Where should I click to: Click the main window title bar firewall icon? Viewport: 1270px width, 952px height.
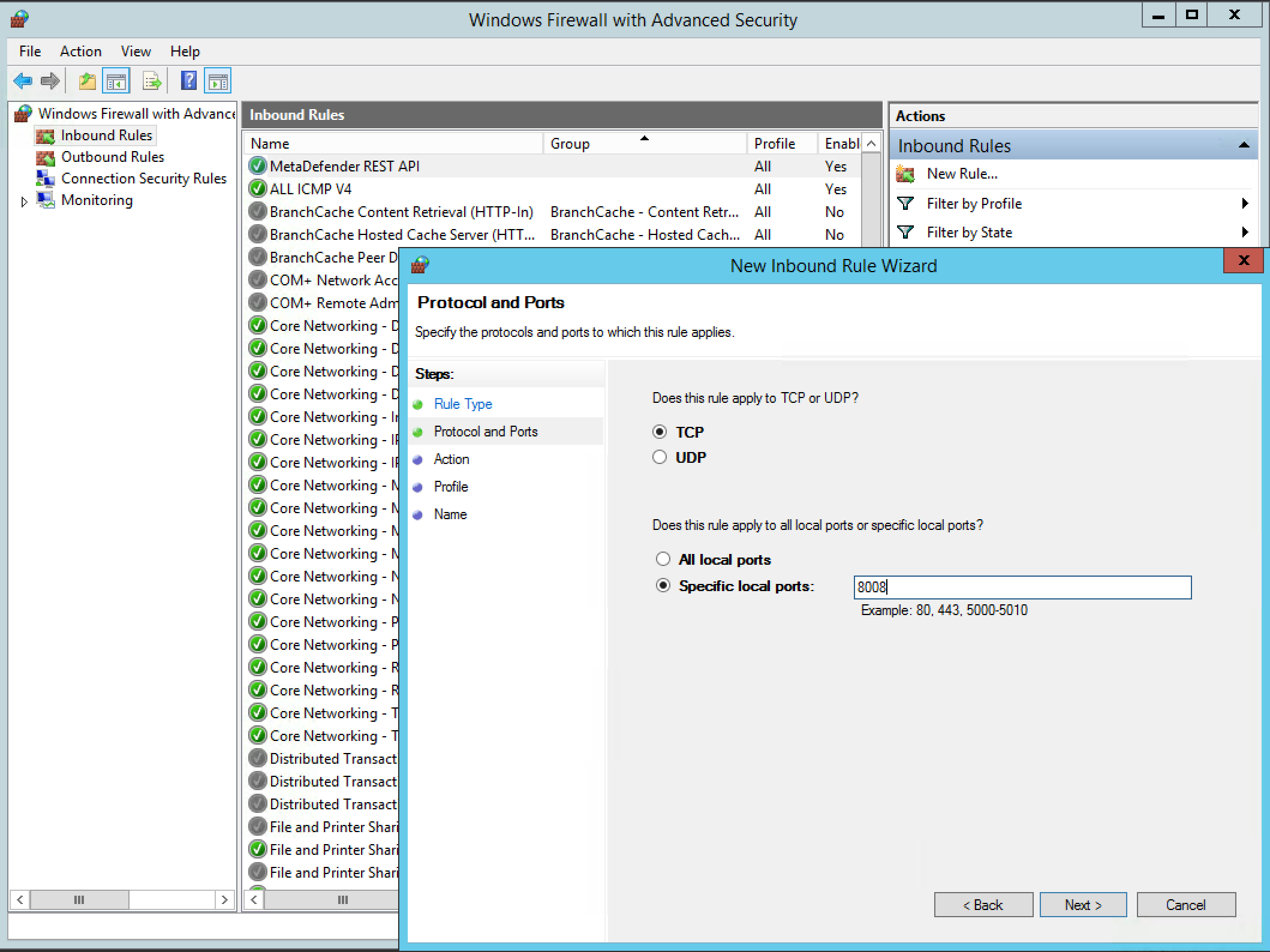(20, 19)
